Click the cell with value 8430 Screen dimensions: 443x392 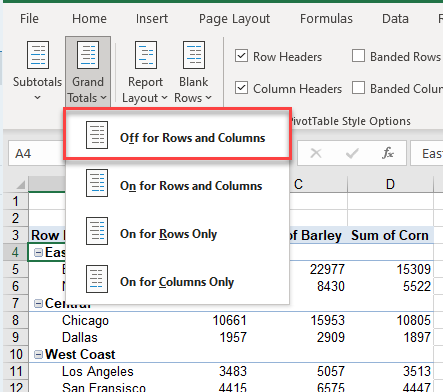331,286
